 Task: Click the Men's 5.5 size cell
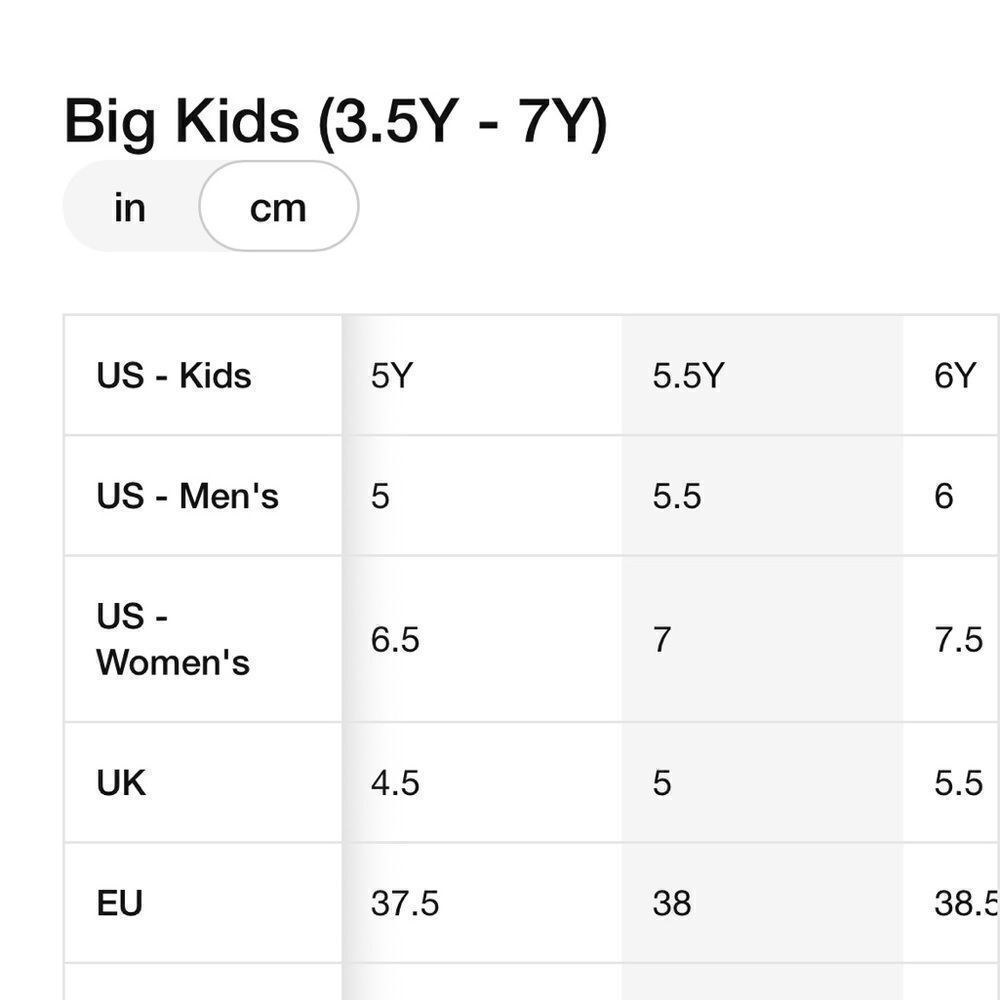(677, 496)
